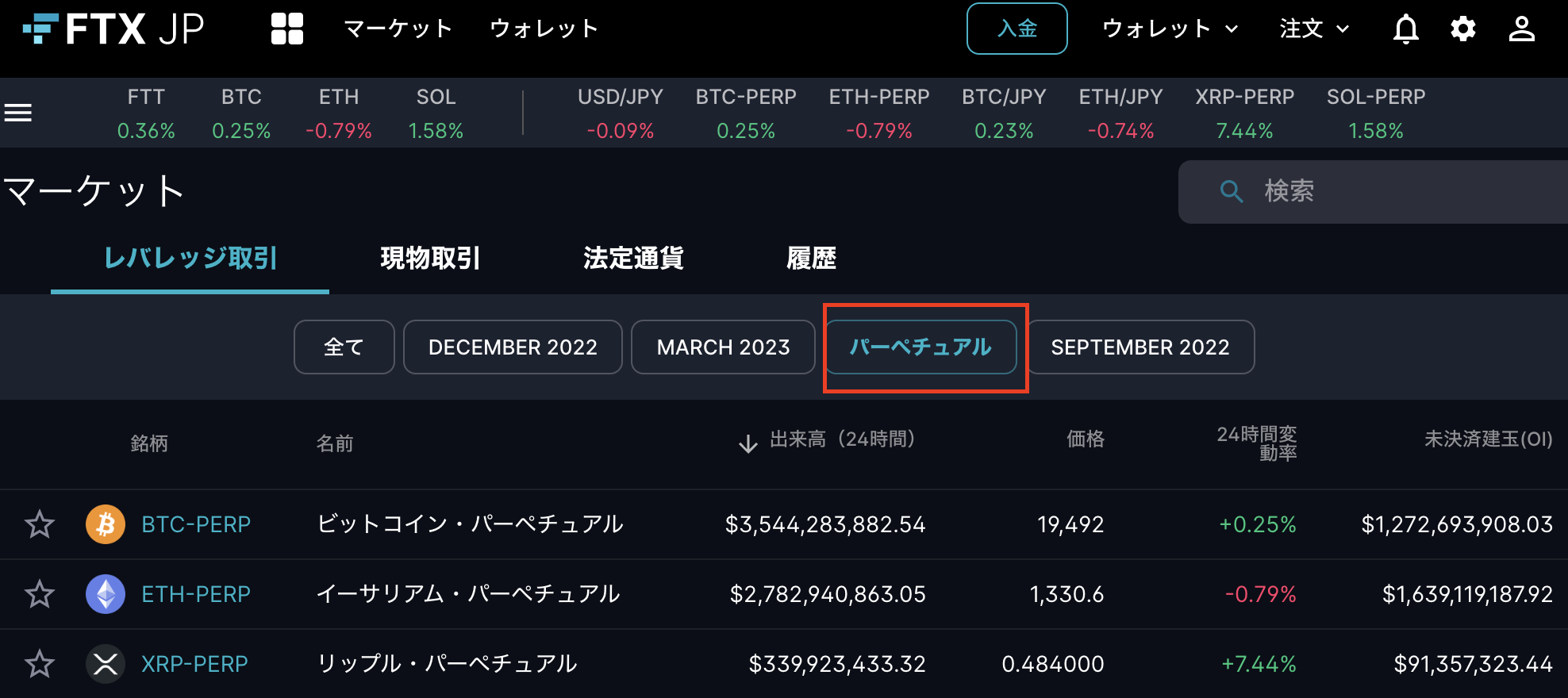The image size is (1568, 698).
Task: Click the XRP-PERP ticker showing 7.44%
Action: click(x=1244, y=113)
